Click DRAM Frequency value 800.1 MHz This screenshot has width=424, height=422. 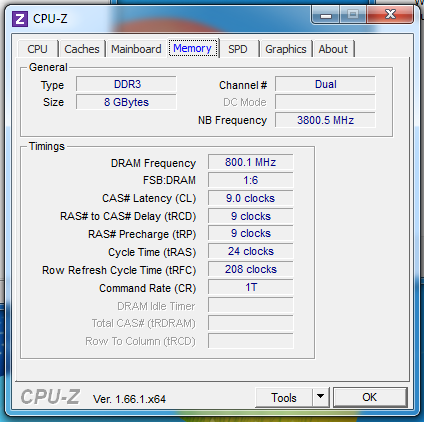(251, 162)
